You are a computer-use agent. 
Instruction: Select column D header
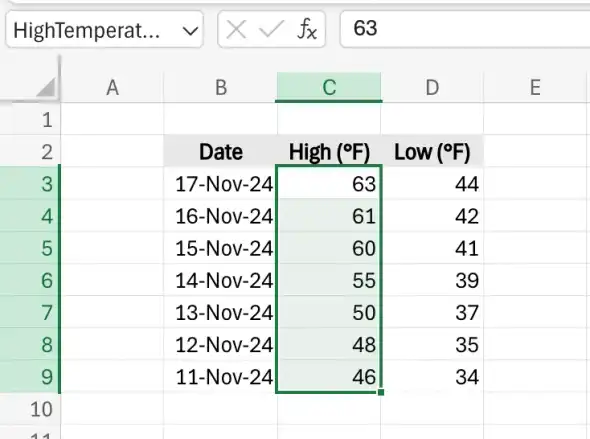432,87
